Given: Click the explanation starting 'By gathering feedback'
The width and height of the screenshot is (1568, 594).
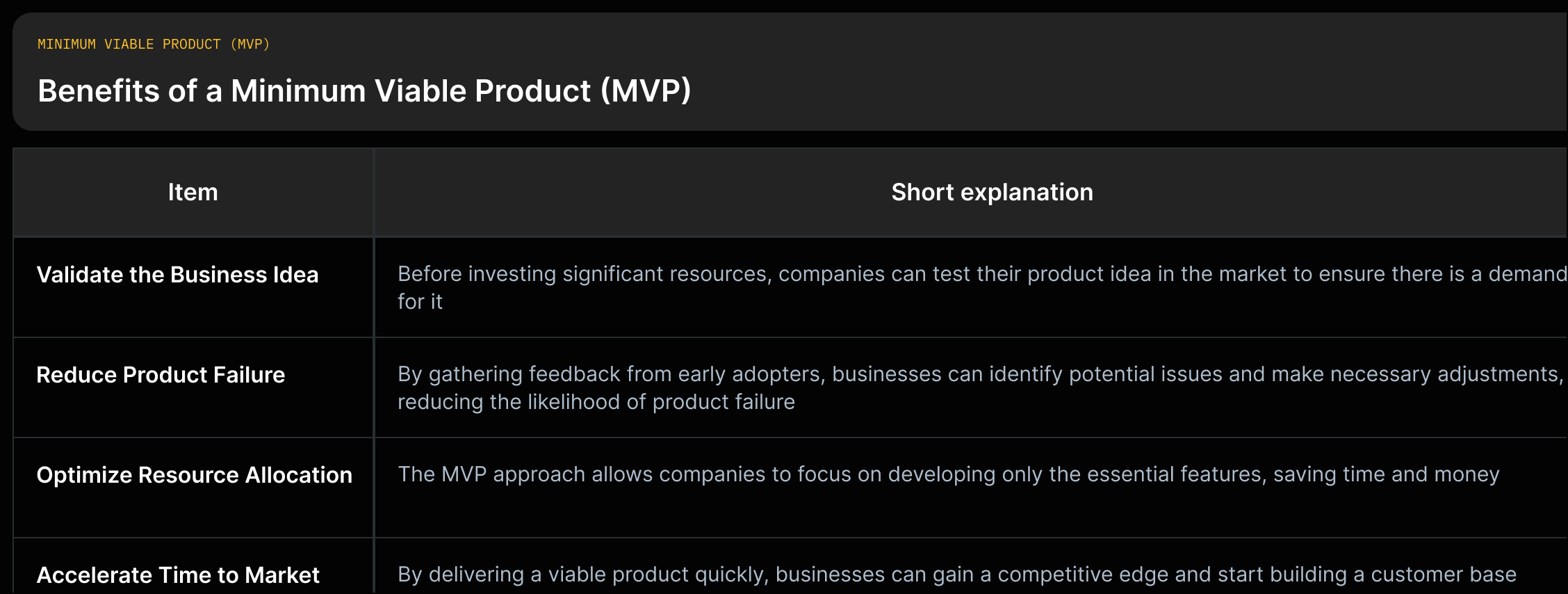Looking at the screenshot, I should (980, 387).
